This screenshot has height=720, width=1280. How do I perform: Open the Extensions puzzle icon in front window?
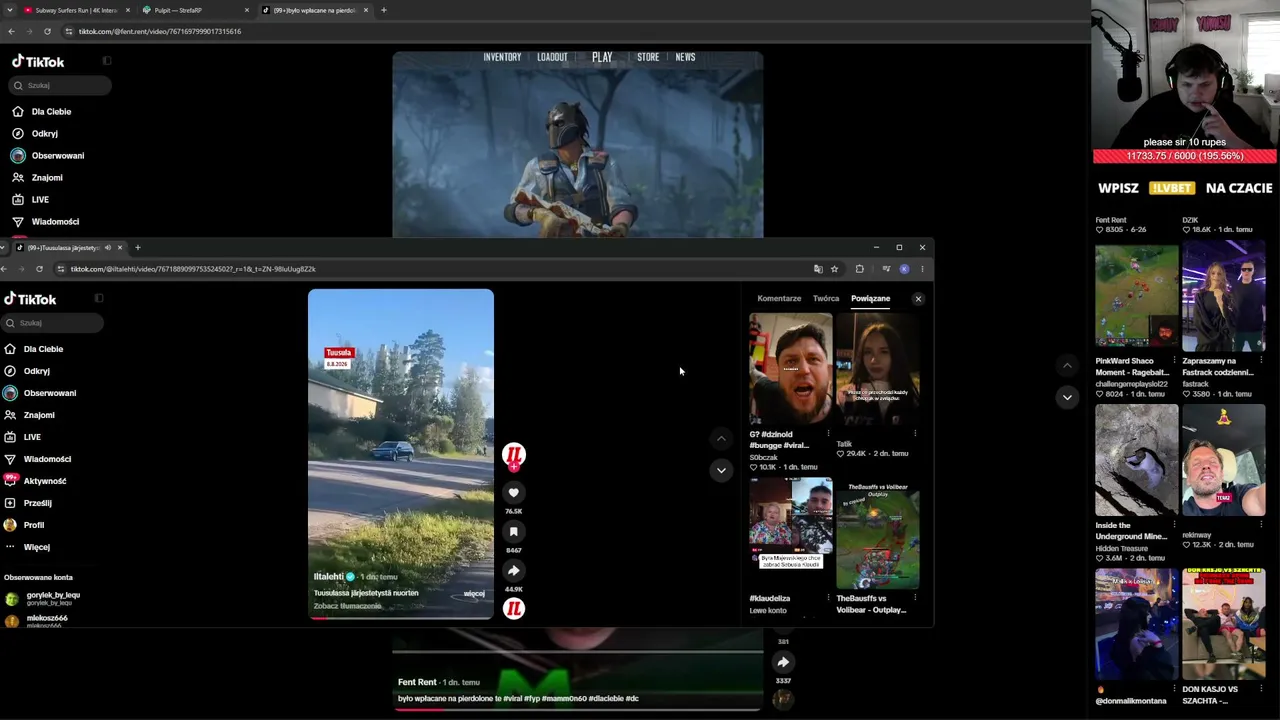tap(859, 269)
